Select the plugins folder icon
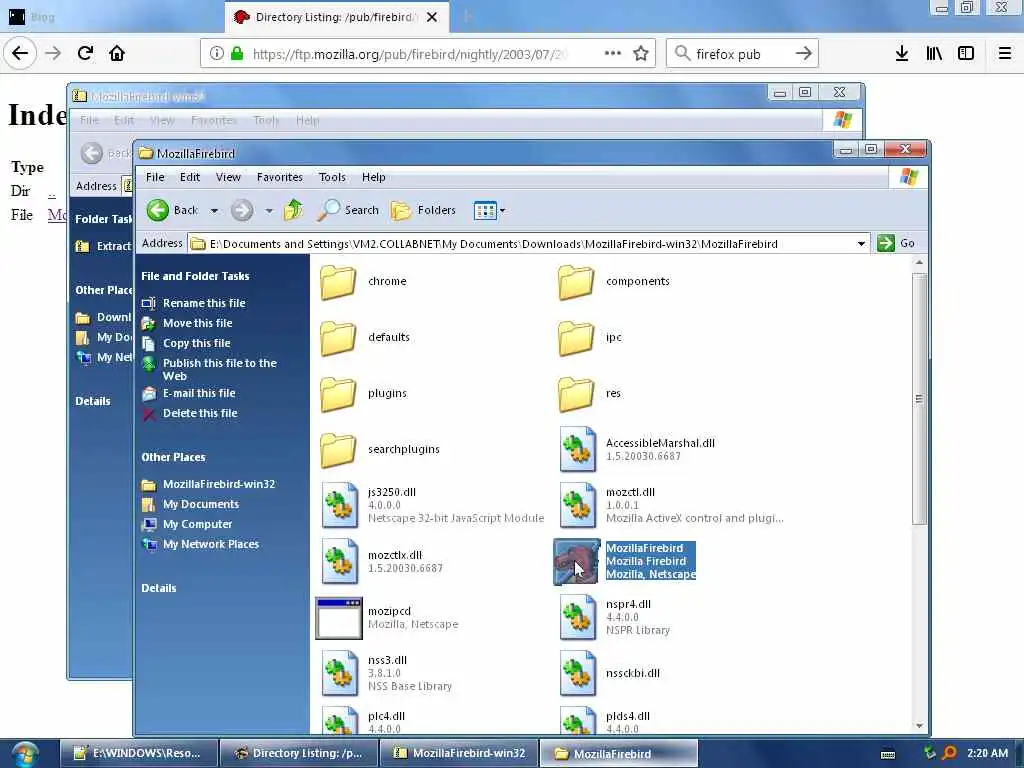 tap(338, 394)
